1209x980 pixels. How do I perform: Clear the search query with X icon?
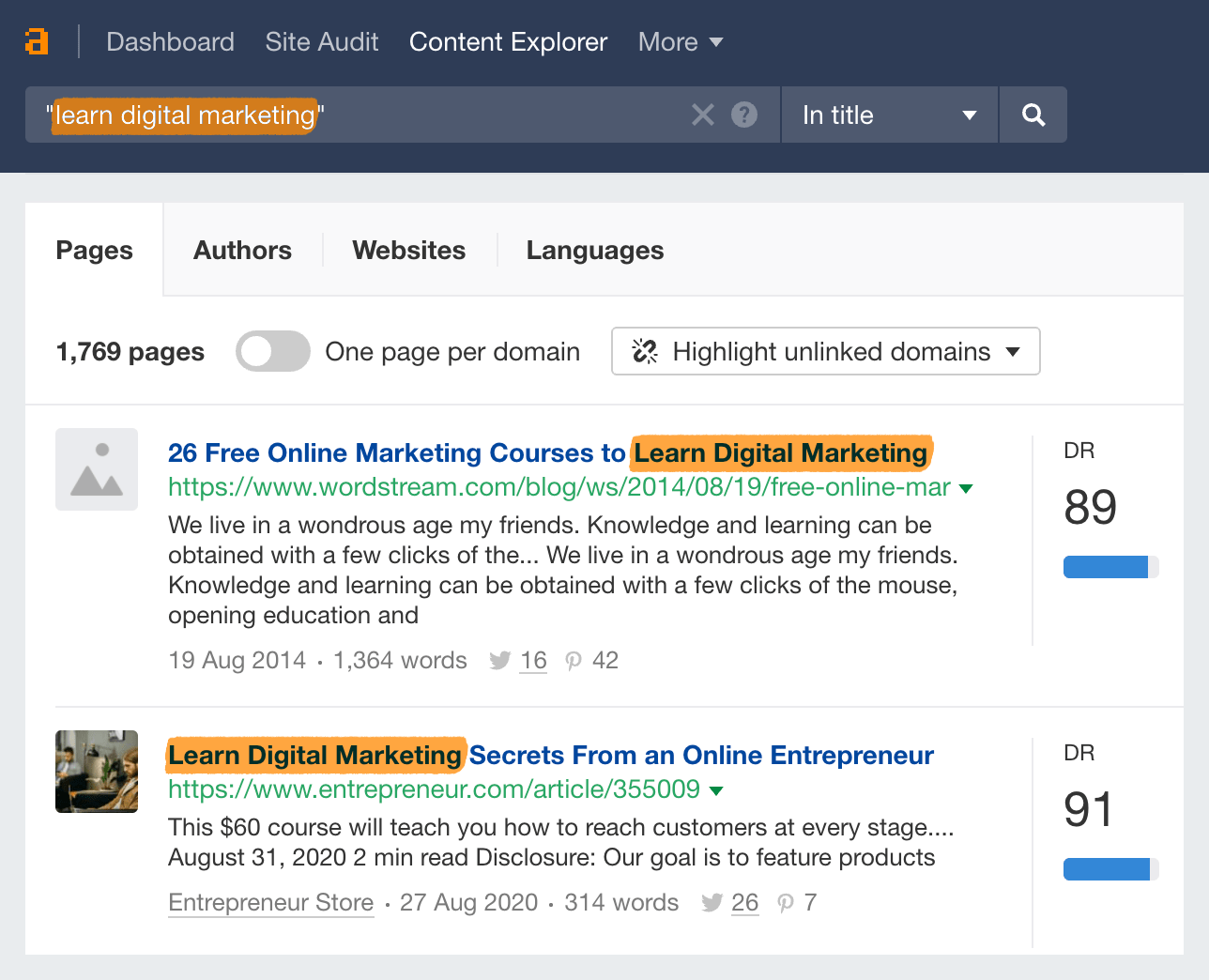702,115
